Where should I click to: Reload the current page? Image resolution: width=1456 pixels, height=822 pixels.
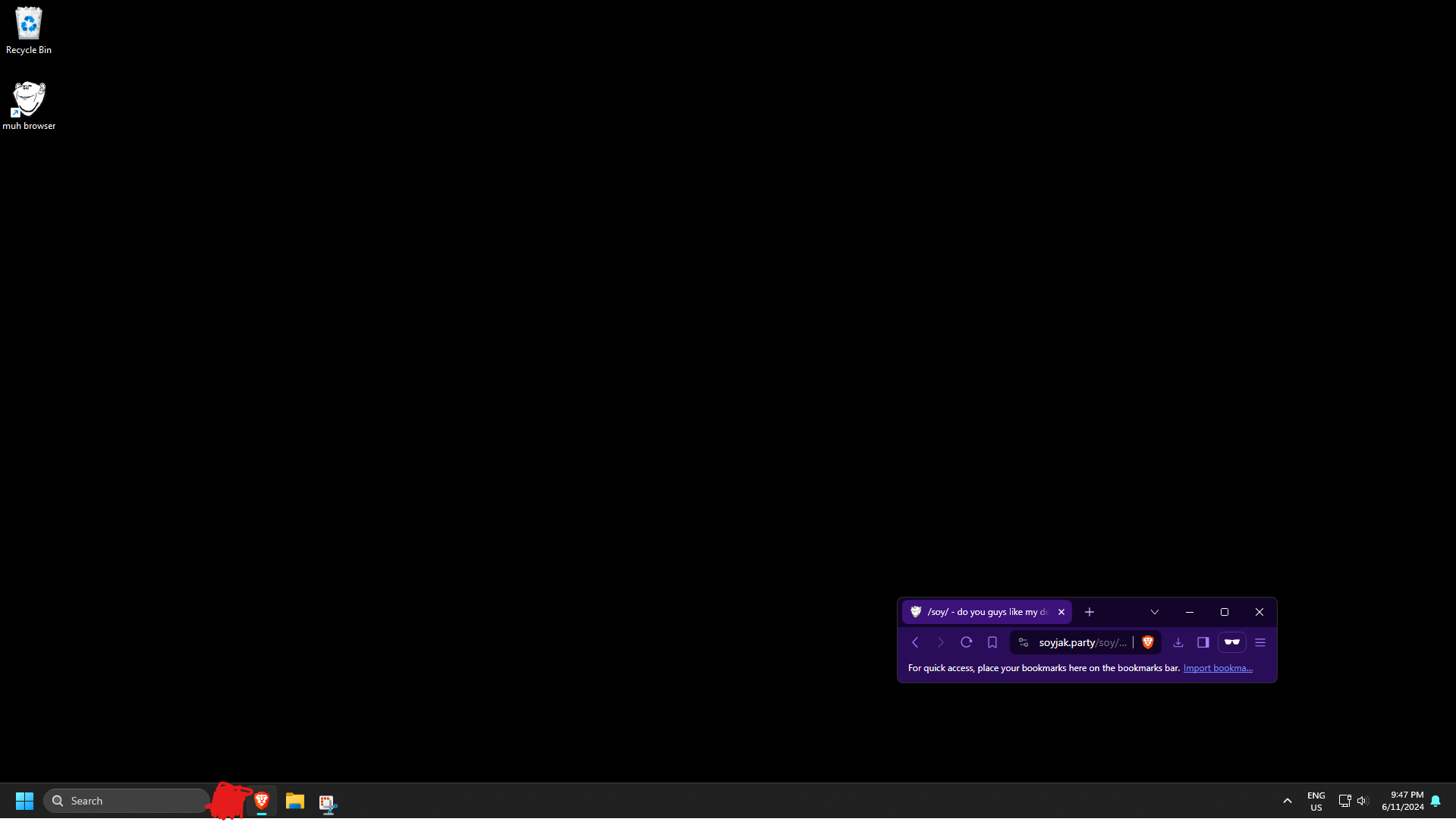(966, 642)
